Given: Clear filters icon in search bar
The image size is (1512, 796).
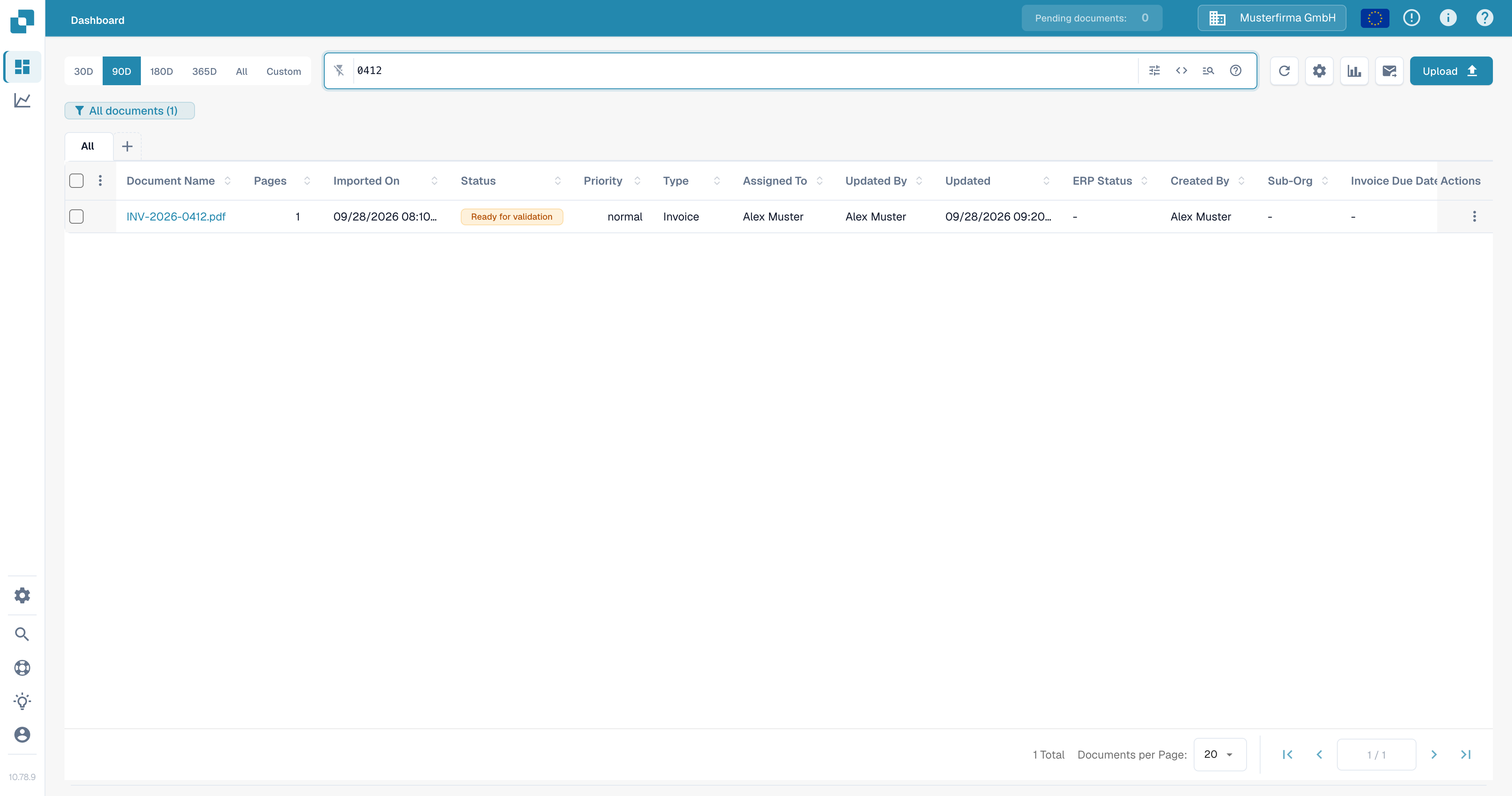Looking at the screenshot, I should pyautogui.click(x=339, y=70).
